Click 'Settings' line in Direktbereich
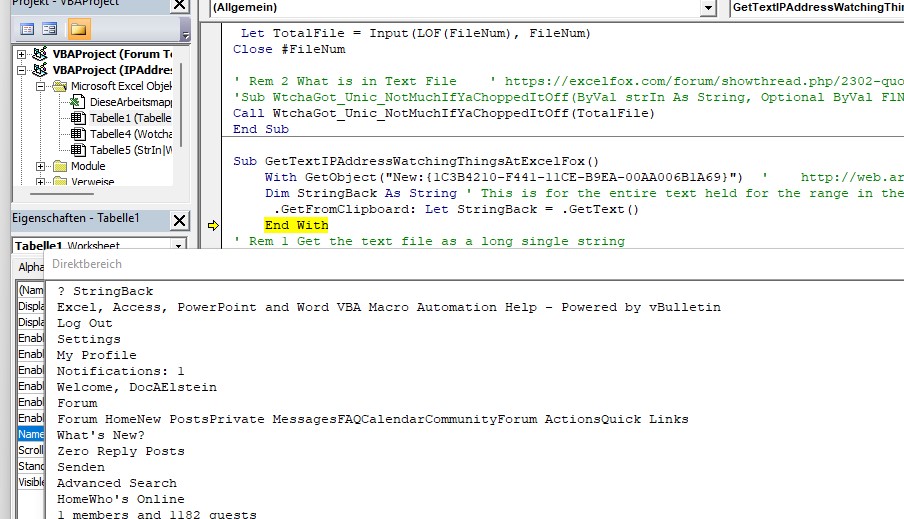904x519 pixels. (89, 340)
